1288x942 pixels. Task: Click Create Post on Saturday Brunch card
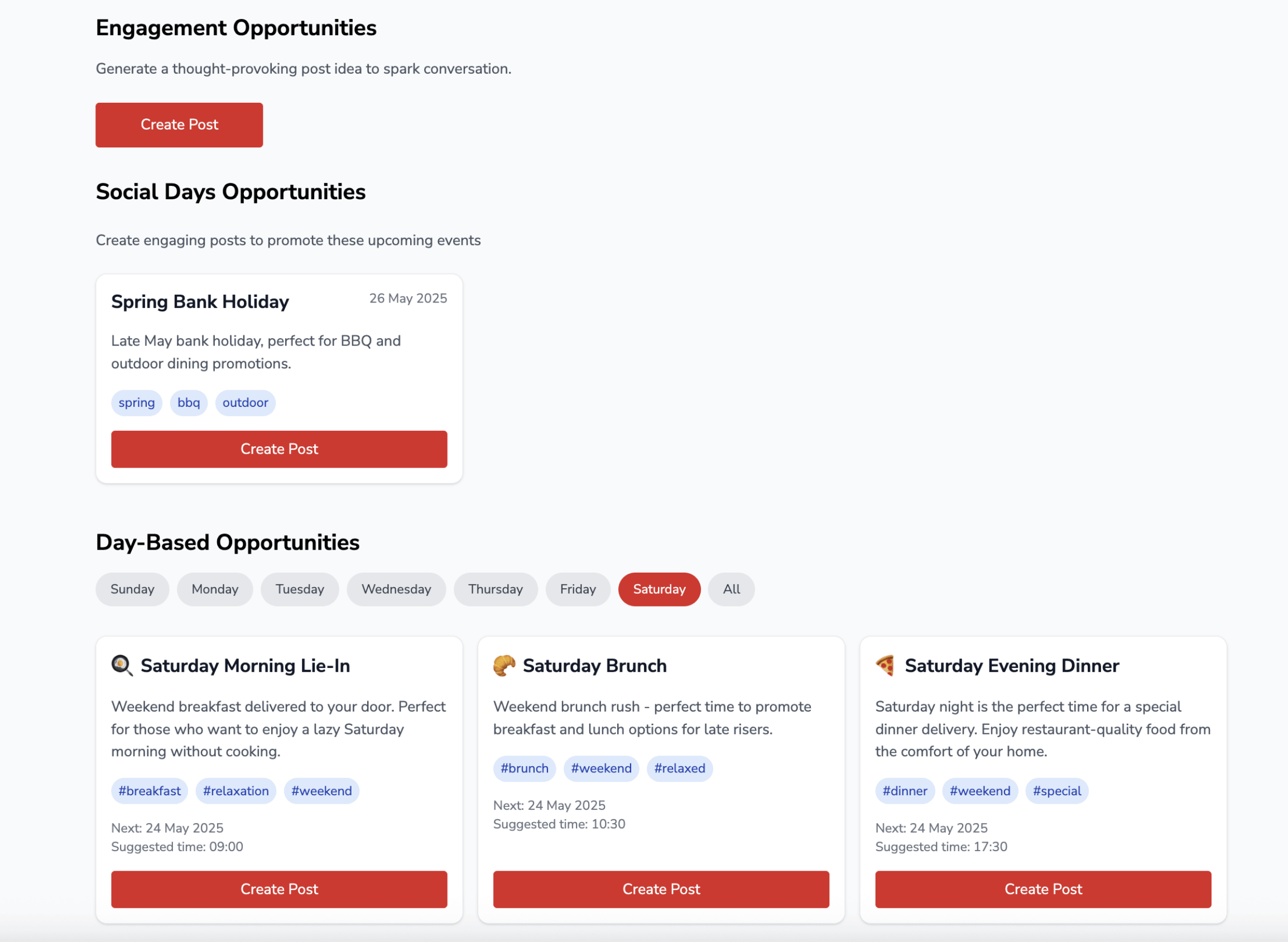(661, 889)
